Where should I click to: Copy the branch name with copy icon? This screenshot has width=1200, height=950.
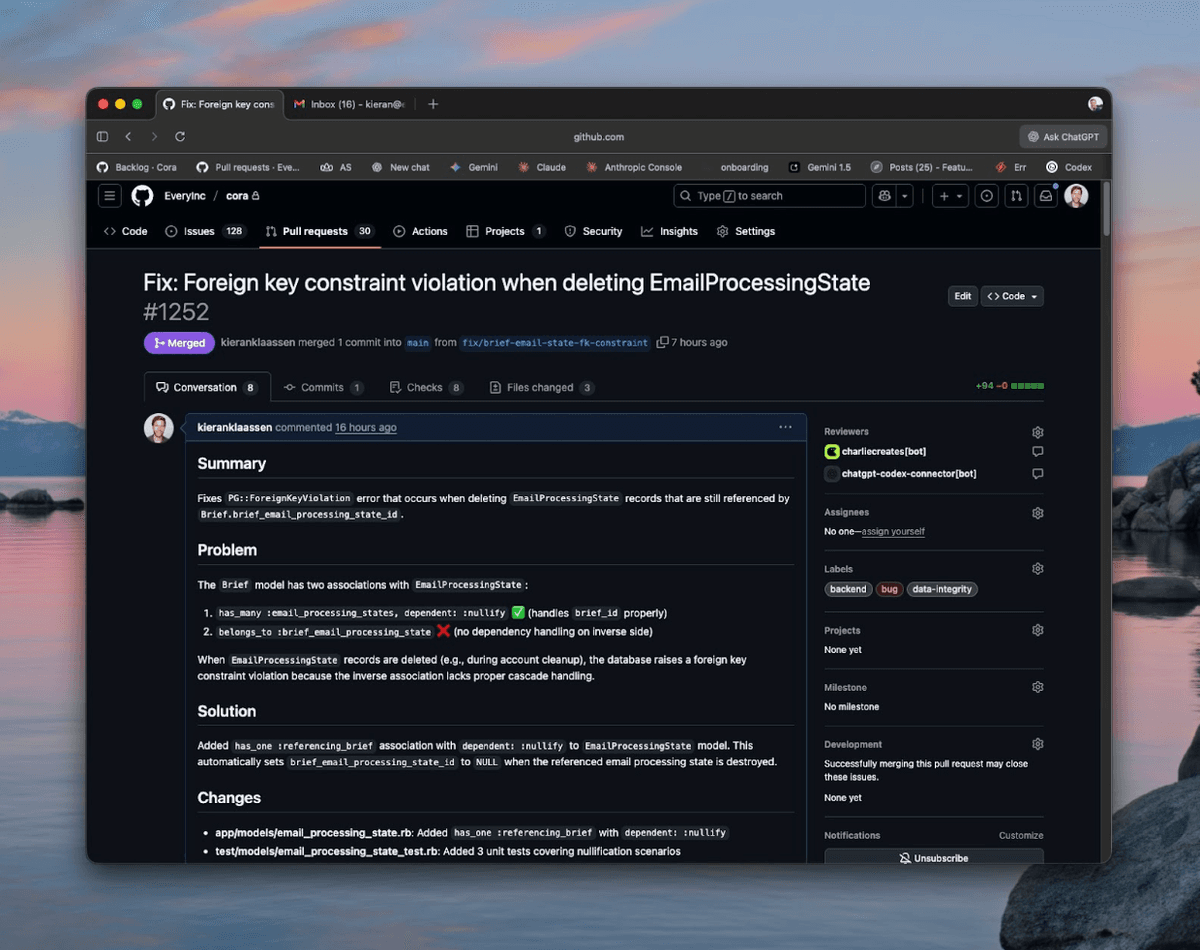pos(662,343)
